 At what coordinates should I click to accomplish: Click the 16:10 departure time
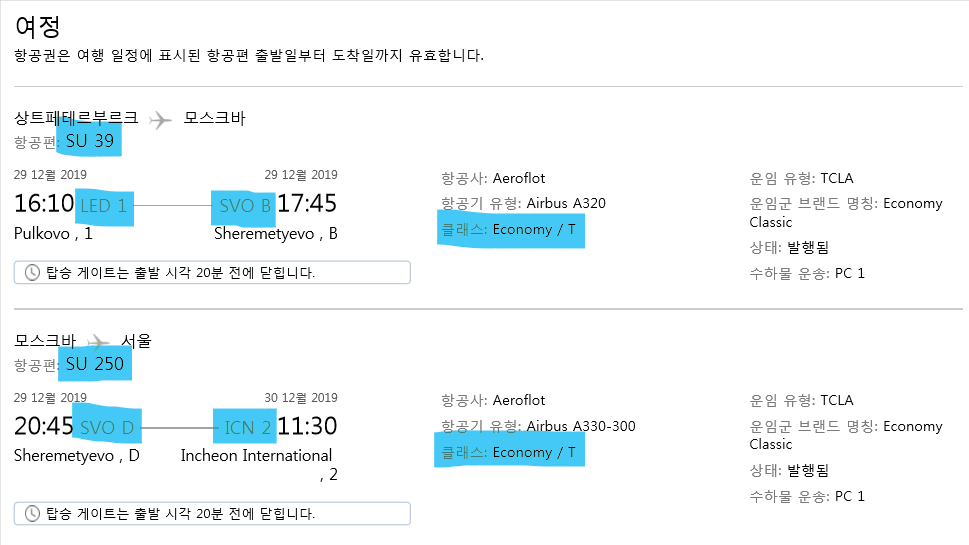click(44, 203)
